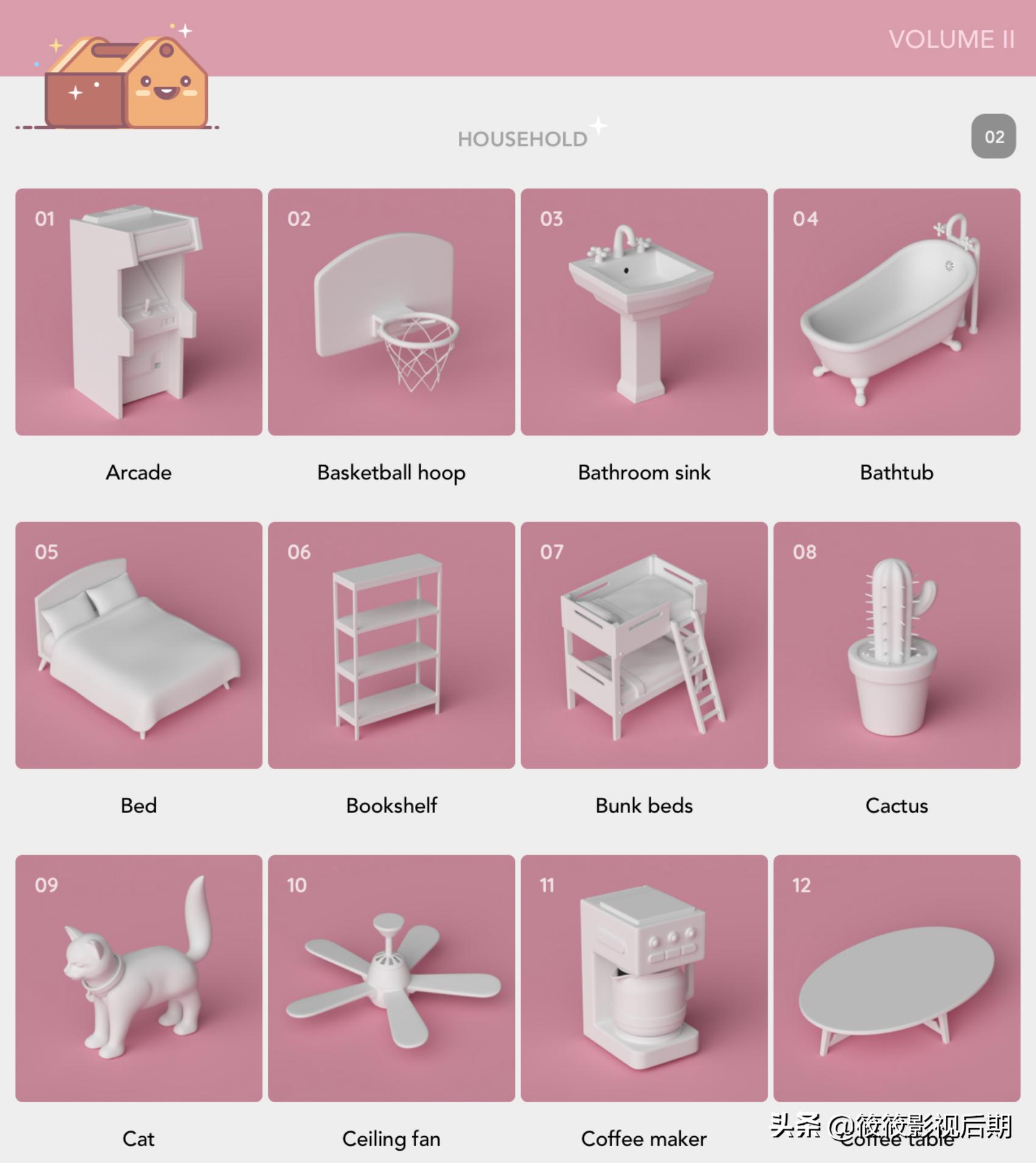1036x1163 pixels.
Task: Open the Cat model tile
Action: (x=139, y=978)
